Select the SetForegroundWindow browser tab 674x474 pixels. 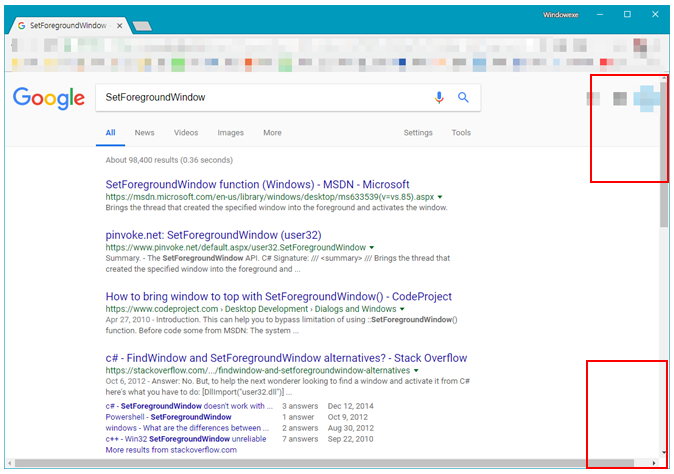pyautogui.click(x=69, y=26)
